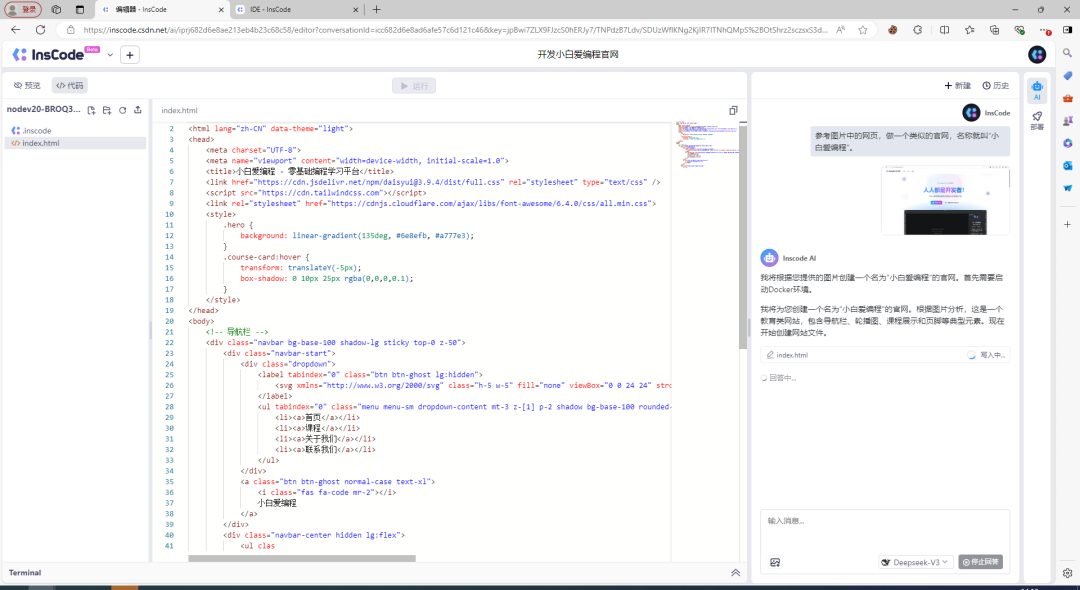Reload the browser page
This screenshot has width=1080, height=590.
coord(41,30)
